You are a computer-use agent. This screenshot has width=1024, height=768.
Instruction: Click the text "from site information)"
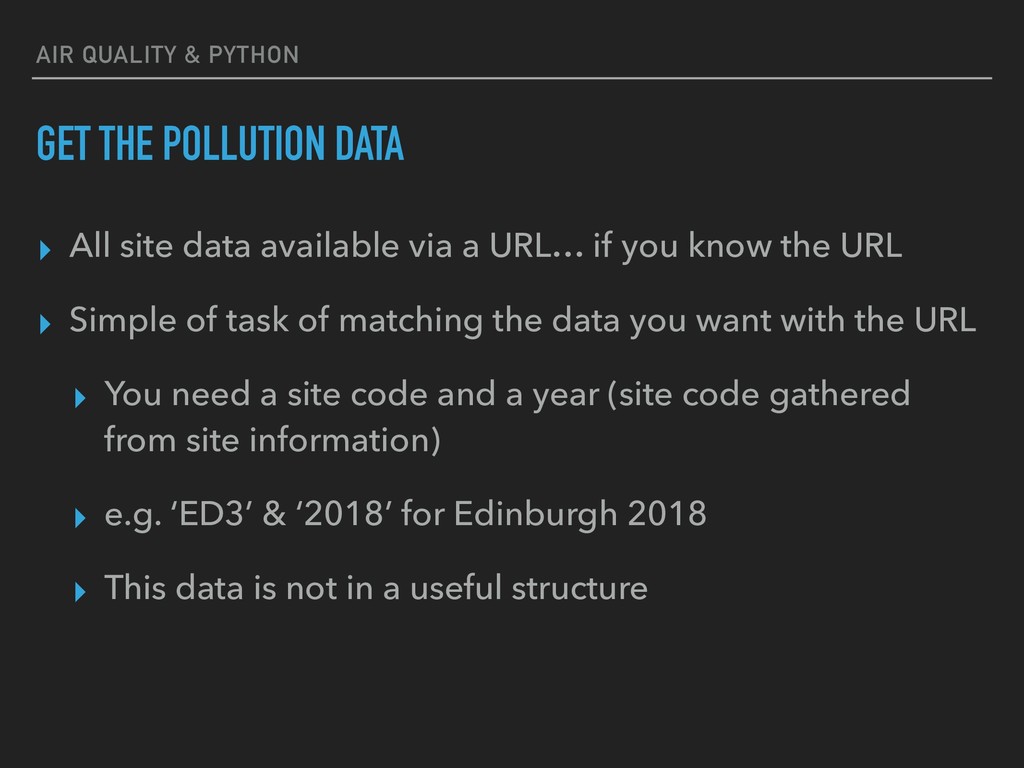click(272, 440)
